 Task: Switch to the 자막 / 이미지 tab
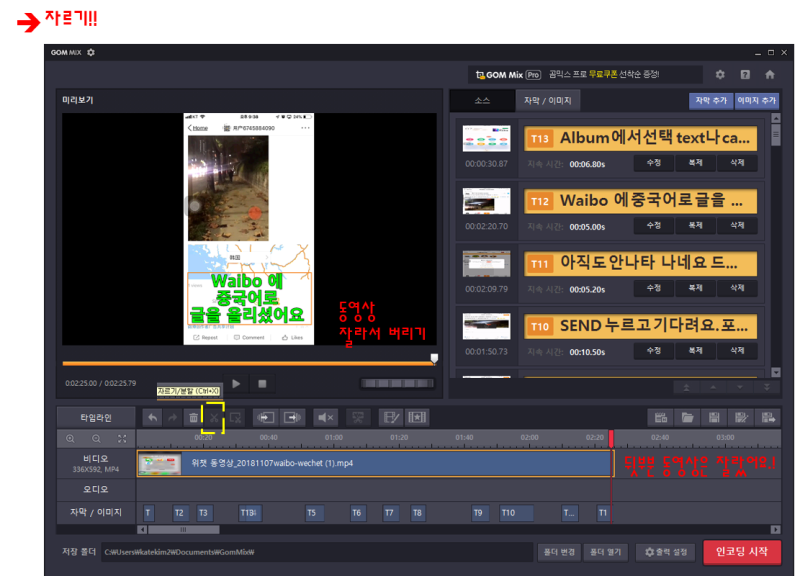[x=547, y=101]
